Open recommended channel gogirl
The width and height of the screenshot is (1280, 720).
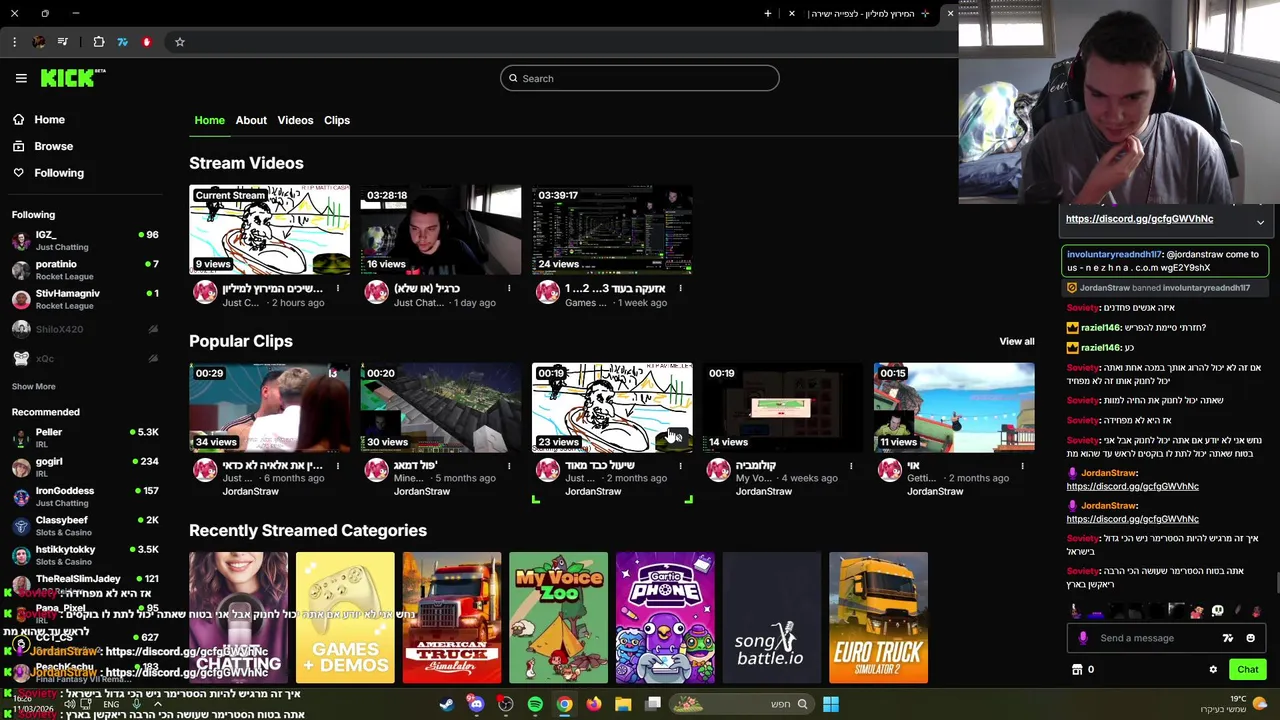[85, 467]
